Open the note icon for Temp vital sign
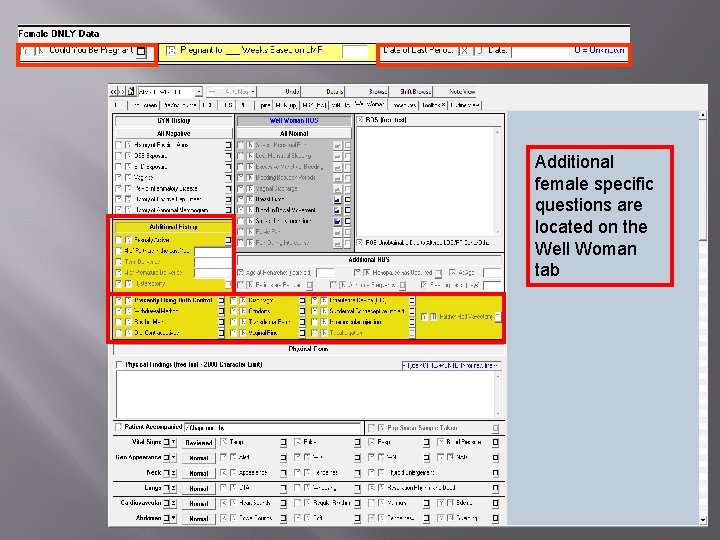The image size is (720, 540). pos(283,443)
